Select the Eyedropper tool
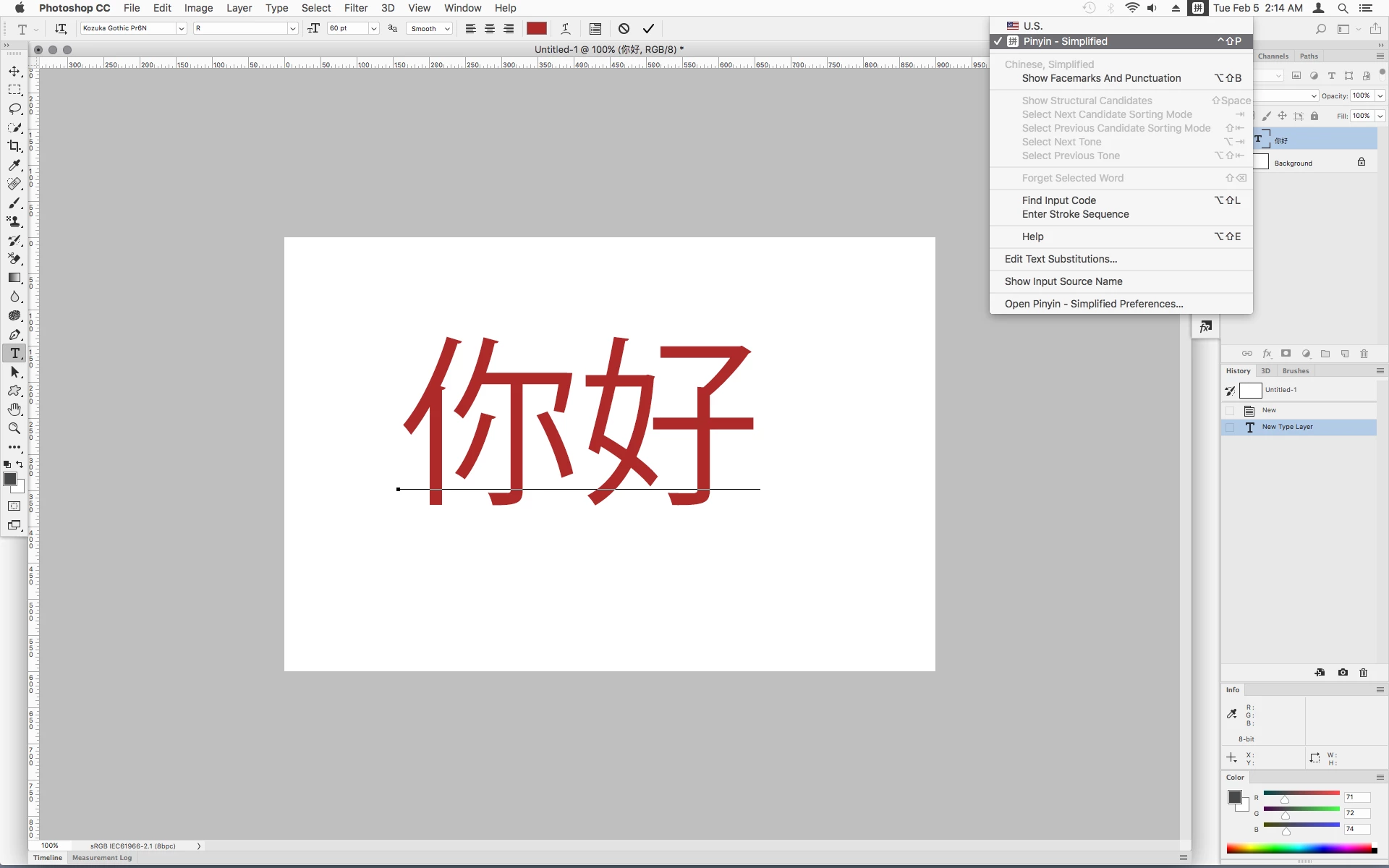1389x868 pixels. 14,165
